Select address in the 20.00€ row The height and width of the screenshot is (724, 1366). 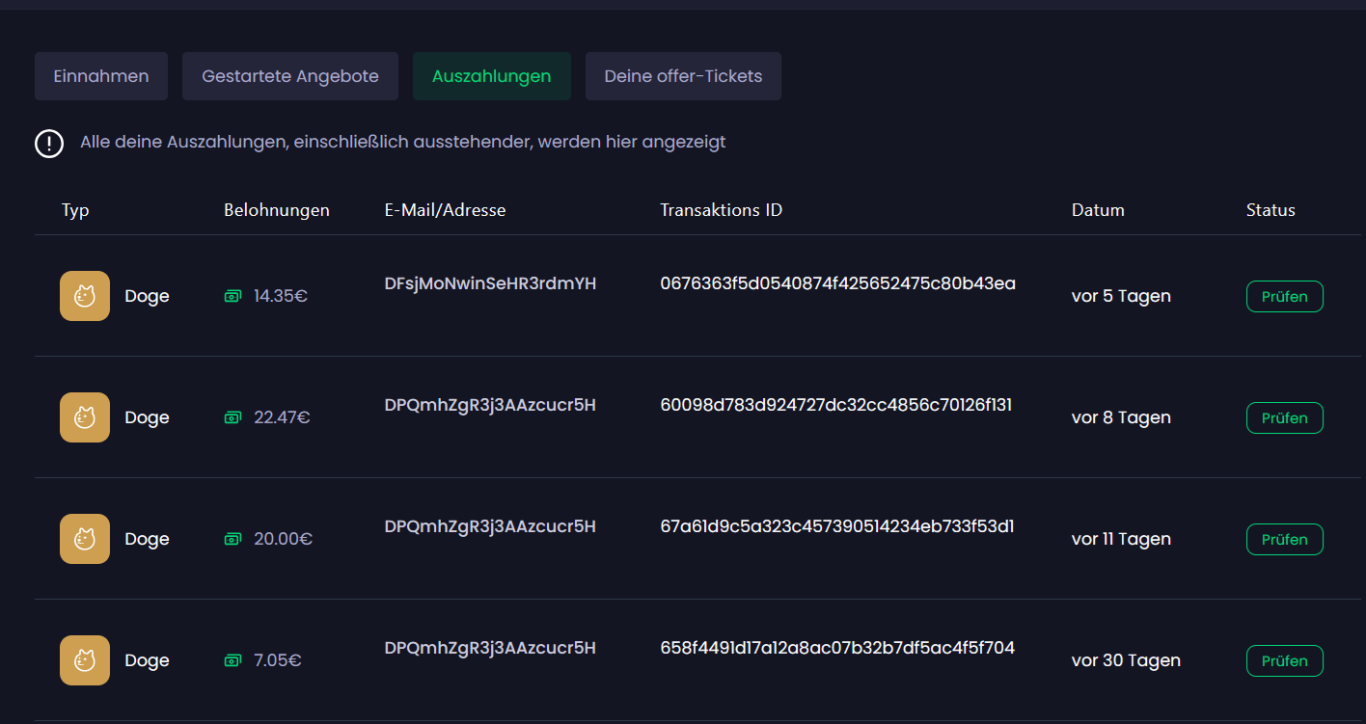click(490, 527)
